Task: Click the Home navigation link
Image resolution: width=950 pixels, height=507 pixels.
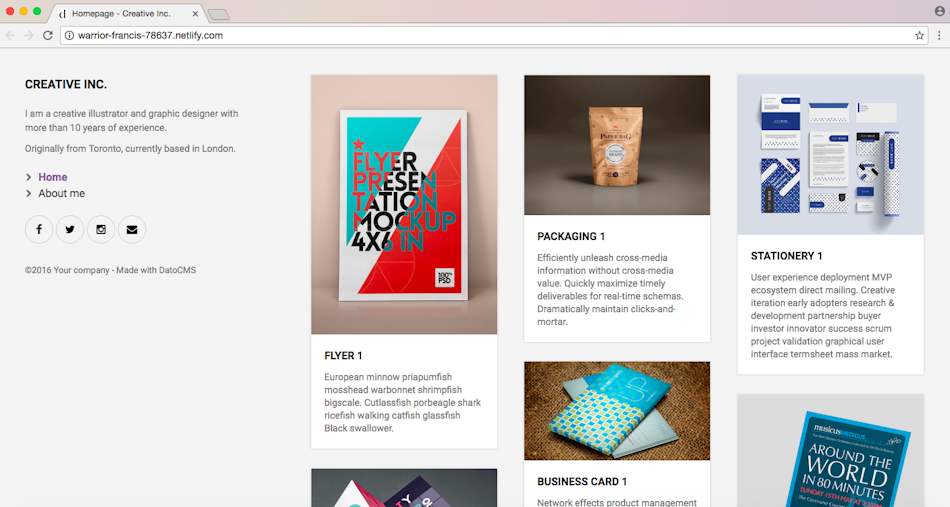Action: point(53,177)
